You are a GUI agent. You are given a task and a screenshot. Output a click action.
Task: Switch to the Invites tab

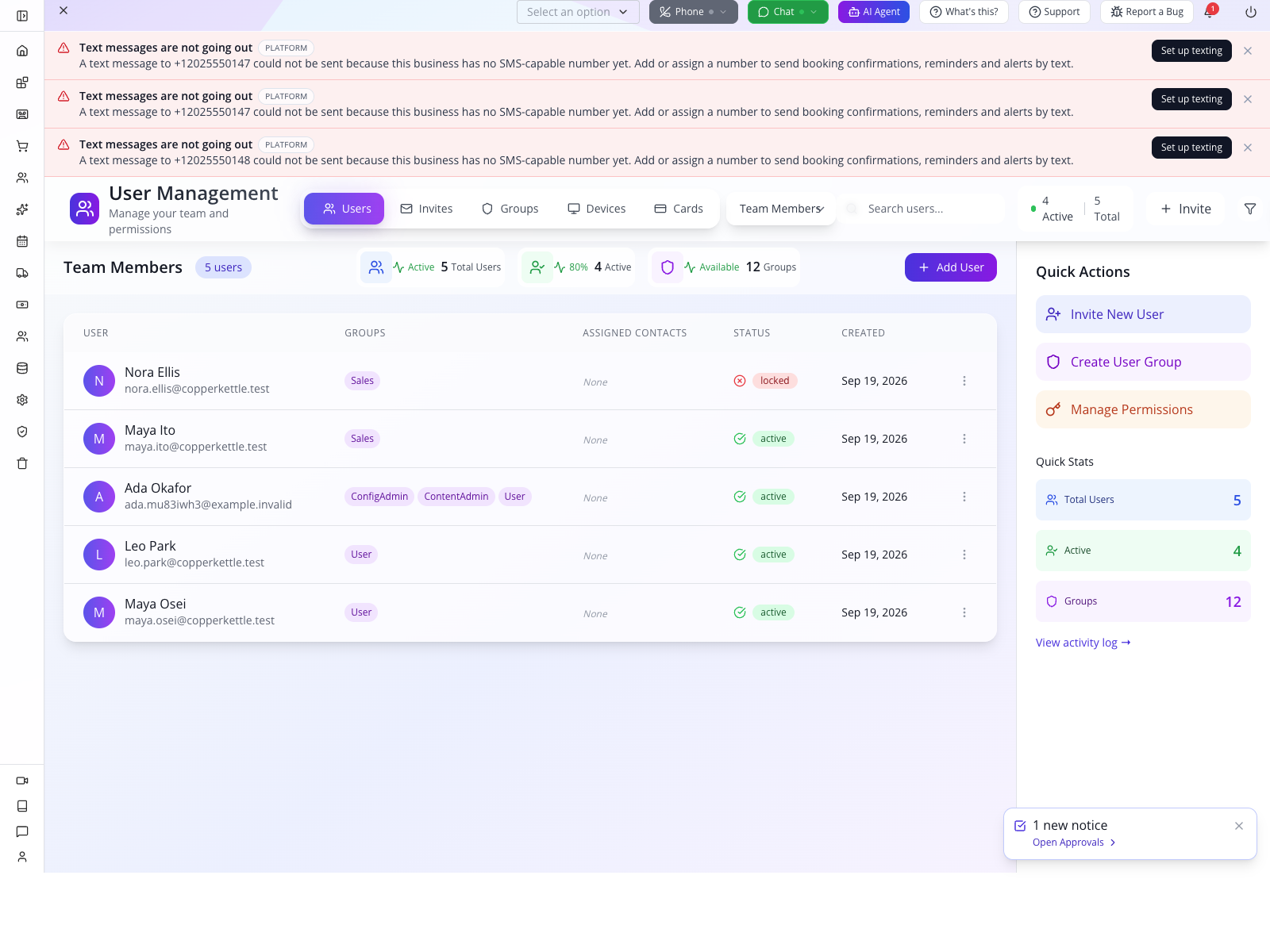(426, 209)
